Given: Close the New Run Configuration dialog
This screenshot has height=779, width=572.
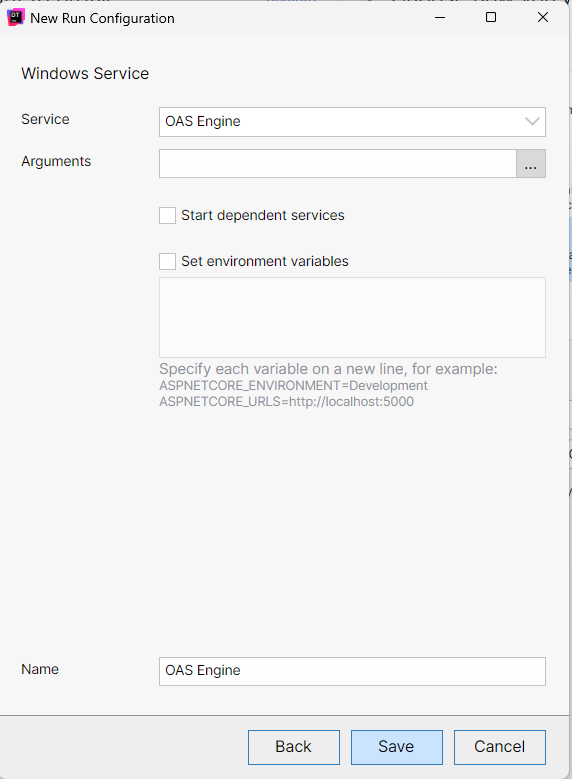Looking at the screenshot, I should tap(543, 17).
